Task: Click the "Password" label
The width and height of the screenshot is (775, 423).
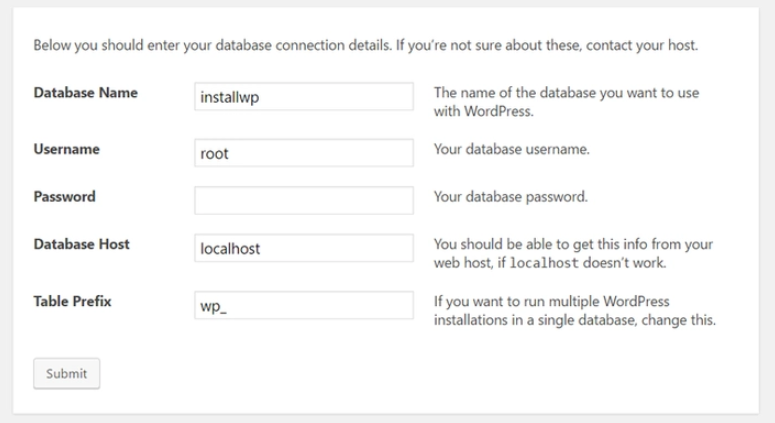Action: (x=65, y=196)
